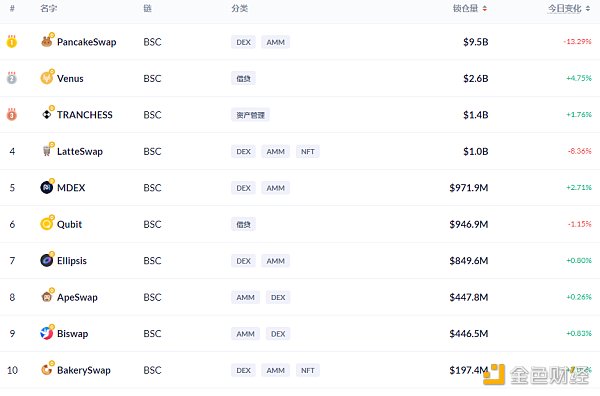Image resolution: width=600 pixels, height=396 pixels.
Task: Click the name column header
Action: coord(49,8)
